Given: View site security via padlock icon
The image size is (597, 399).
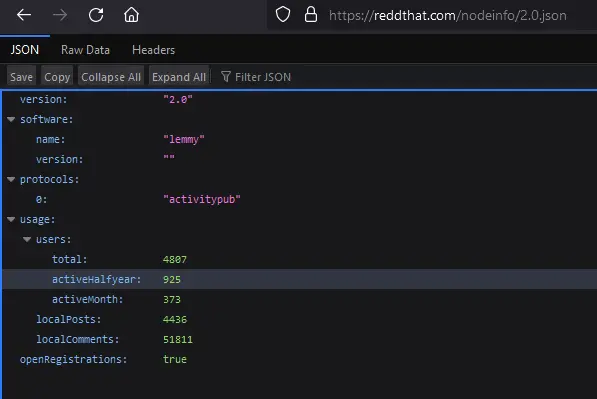Looking at the screenshot, I should 311,15.
